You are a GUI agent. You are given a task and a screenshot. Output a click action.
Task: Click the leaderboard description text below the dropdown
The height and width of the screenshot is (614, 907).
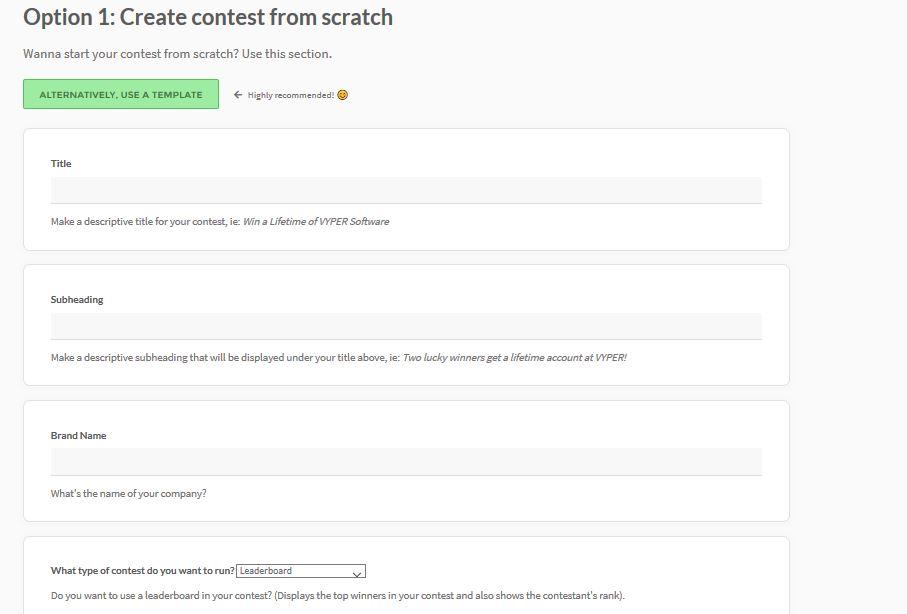coord(337,595)
